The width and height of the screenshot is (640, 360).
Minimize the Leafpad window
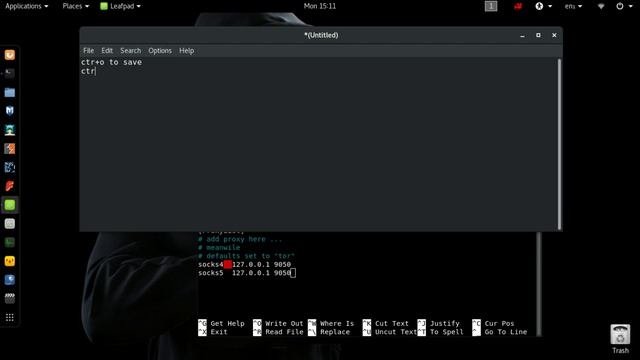click(522, 36)
